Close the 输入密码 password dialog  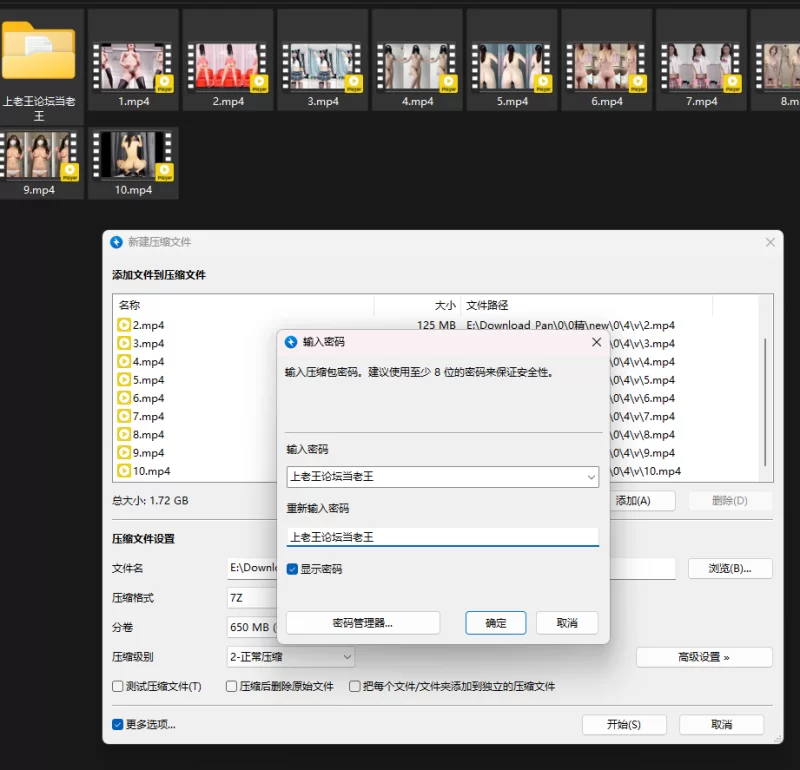tap(596, 342)
